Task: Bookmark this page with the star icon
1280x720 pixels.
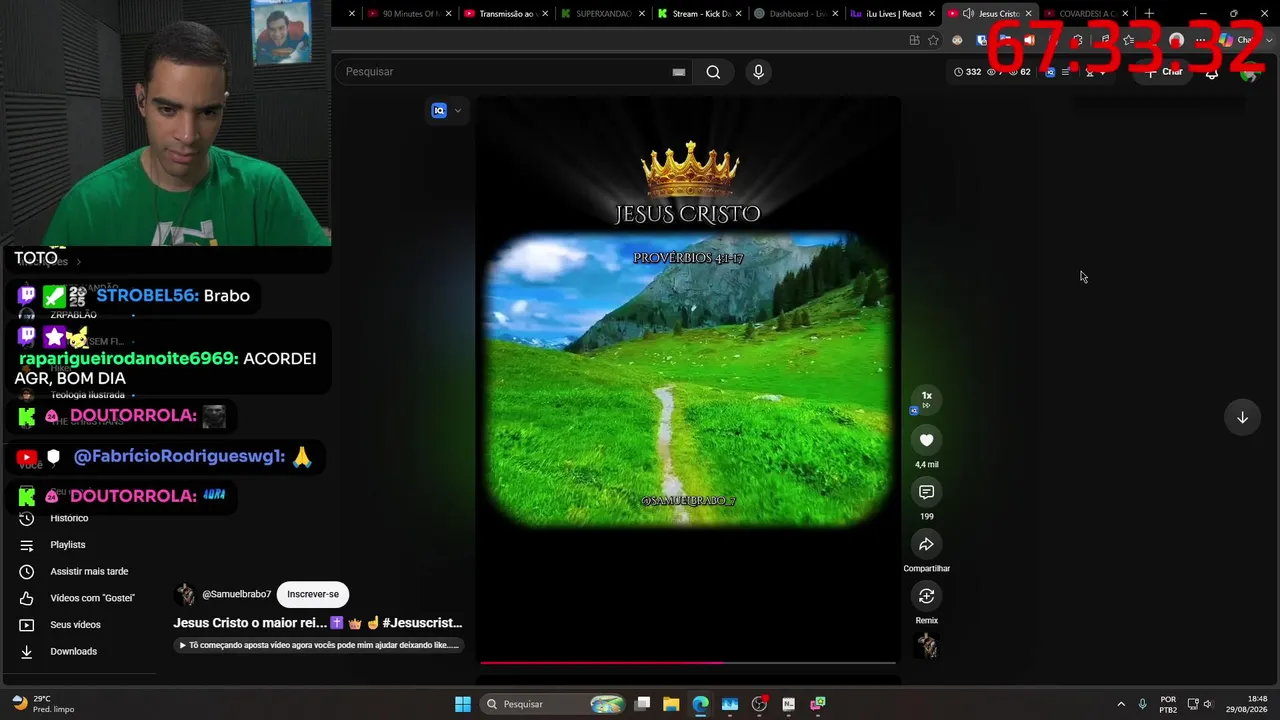Action: click(x=933, y=40)
